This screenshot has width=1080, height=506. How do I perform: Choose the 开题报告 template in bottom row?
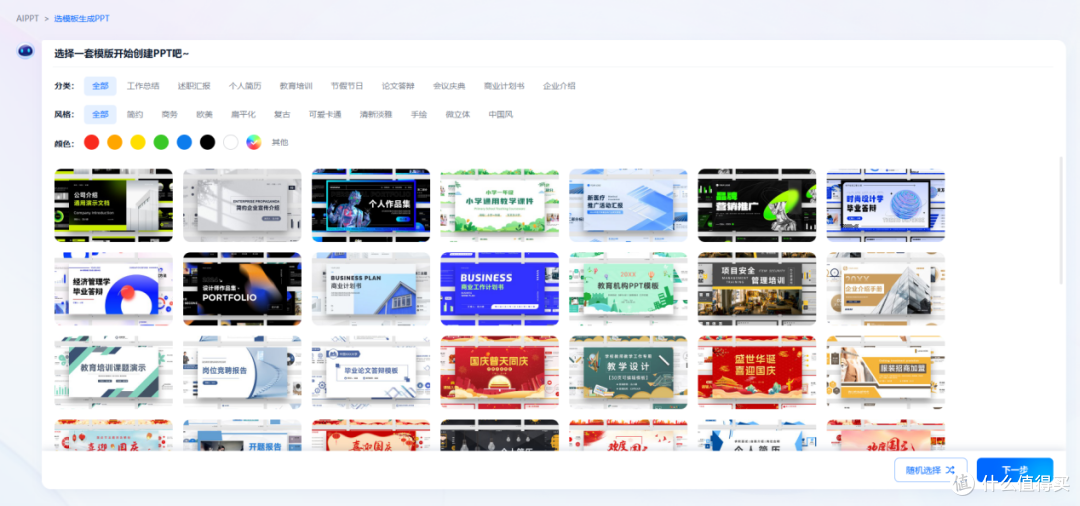242,435
